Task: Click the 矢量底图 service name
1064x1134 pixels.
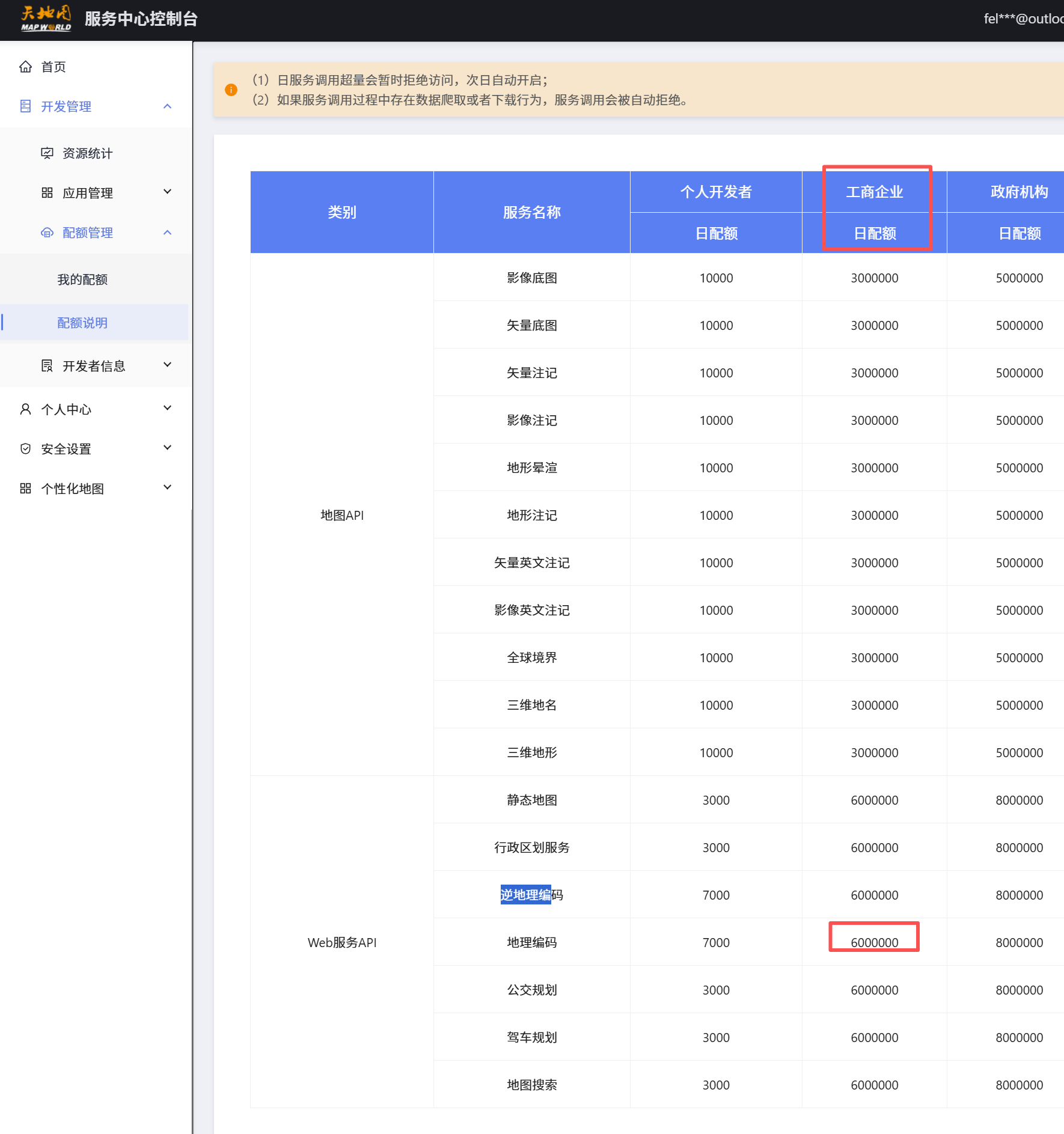Action: (x=532, y=325)
